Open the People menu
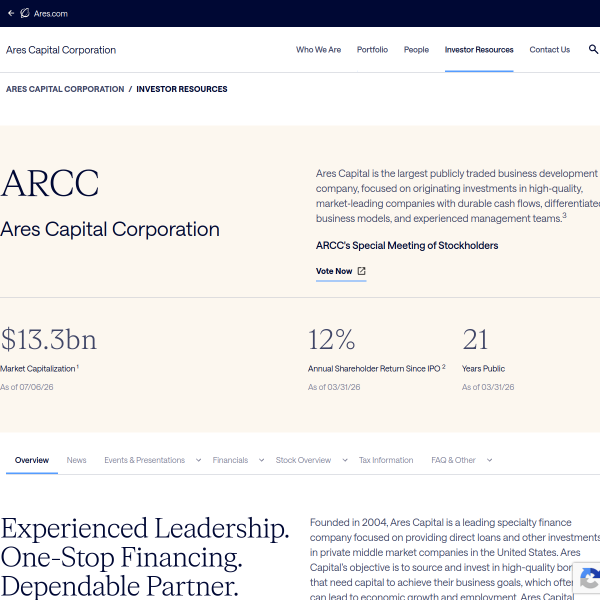This screenshot has width=600, height=600. [416, 50]
